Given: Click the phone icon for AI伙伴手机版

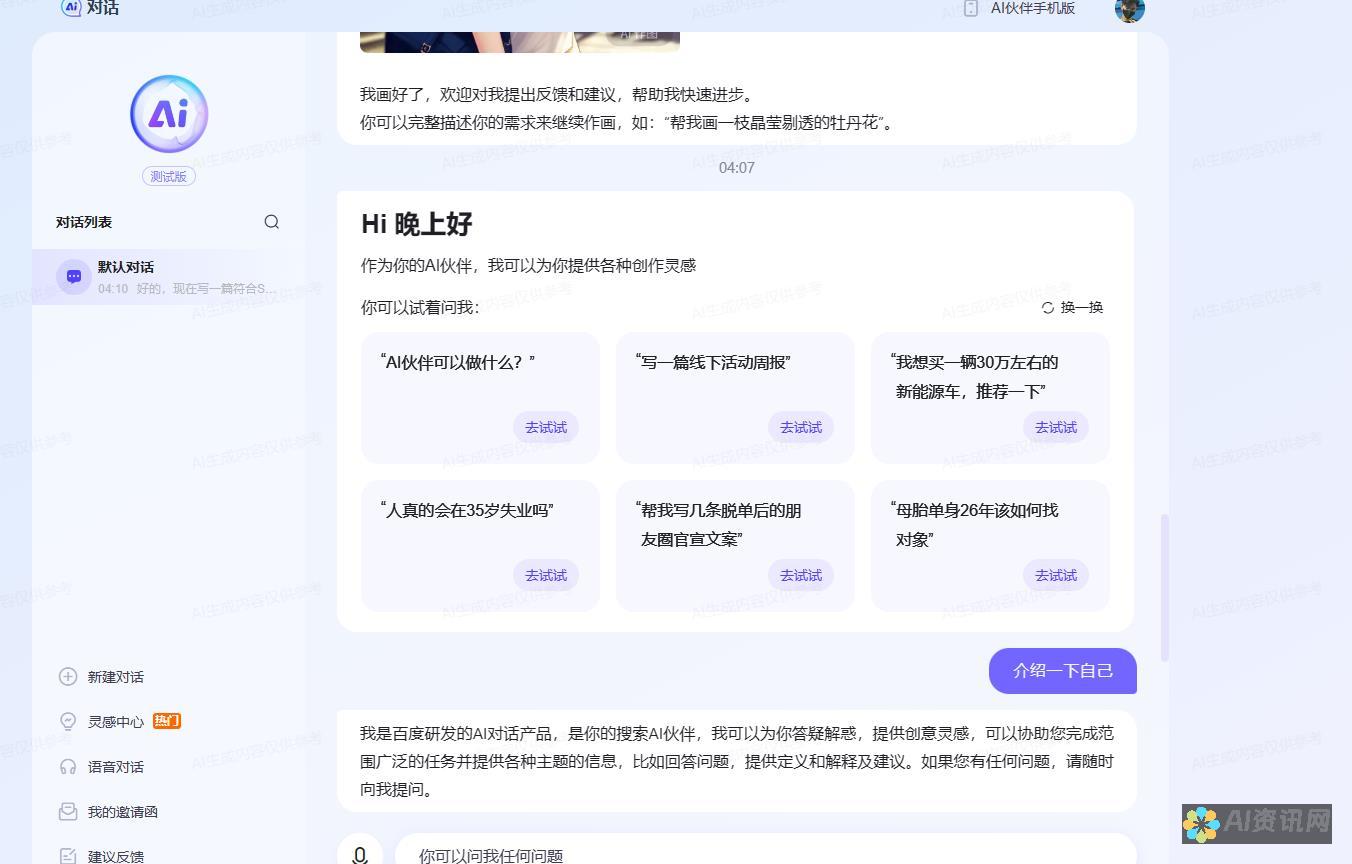Looking at the screenshot, I should point(971,8).
